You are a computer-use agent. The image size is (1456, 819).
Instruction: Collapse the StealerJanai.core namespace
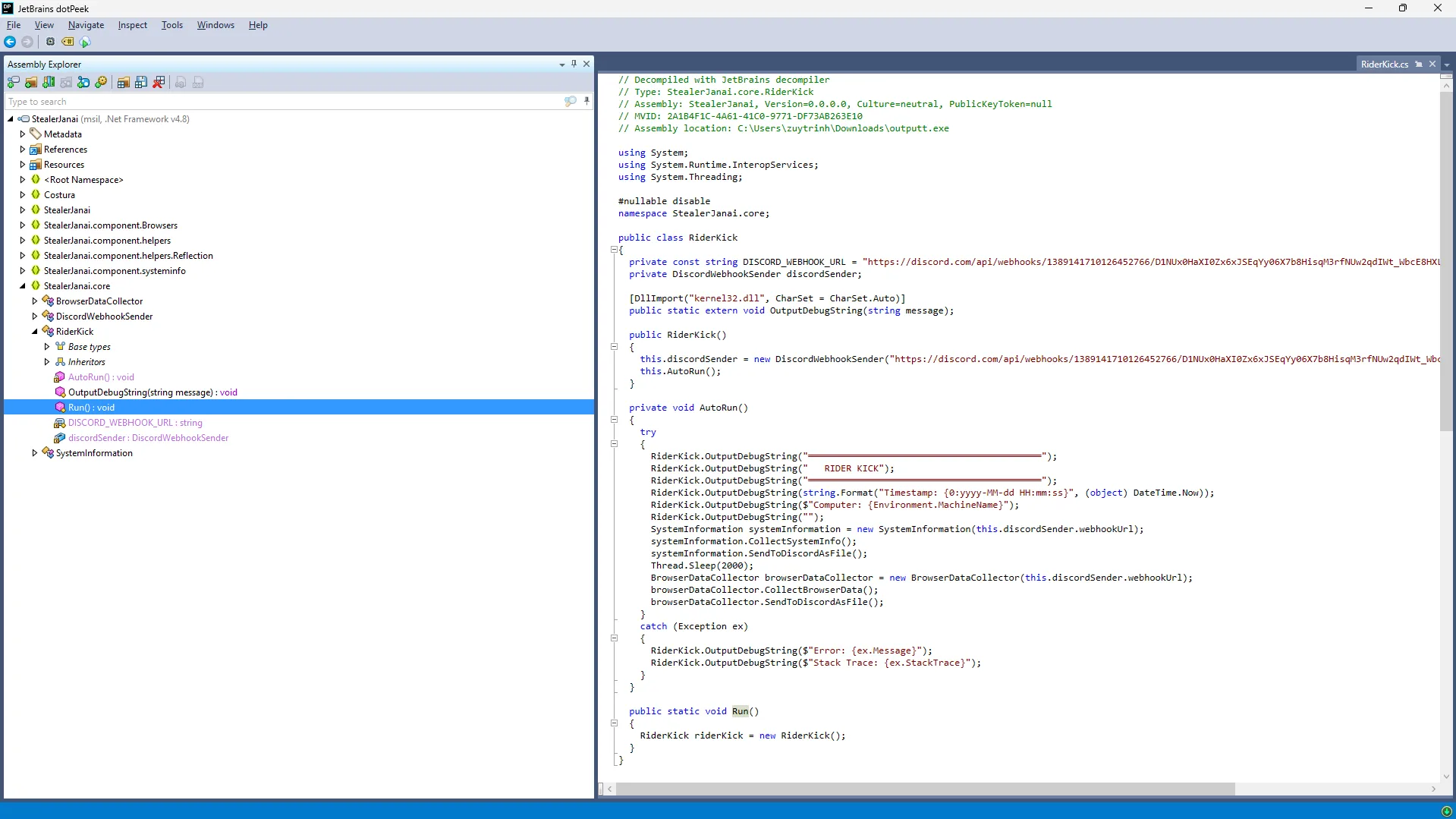(x=23, y=286)
